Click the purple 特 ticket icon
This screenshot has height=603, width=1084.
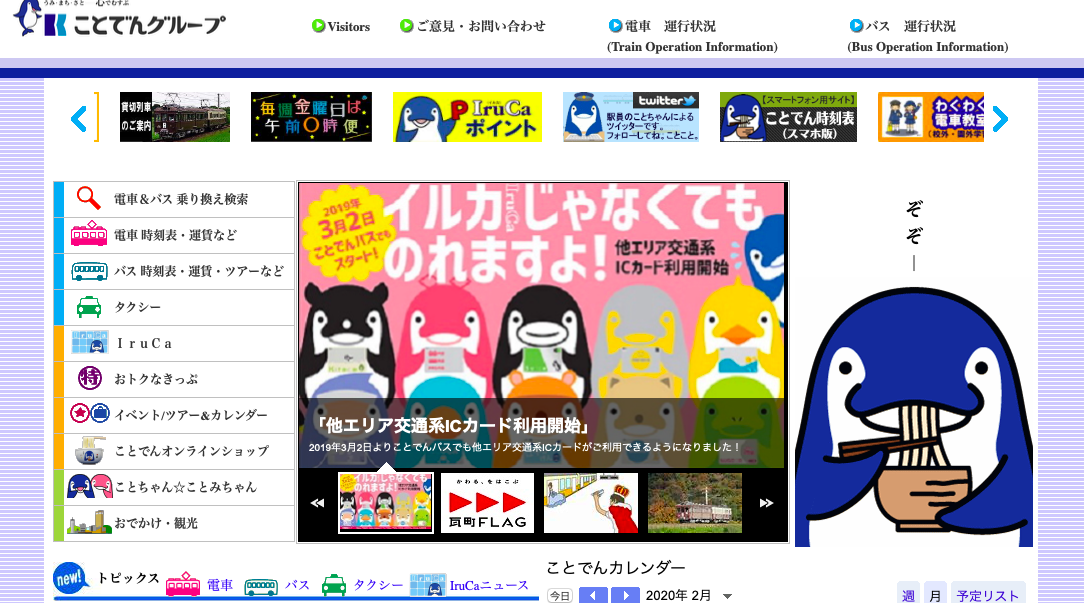[x=89, y=378]
